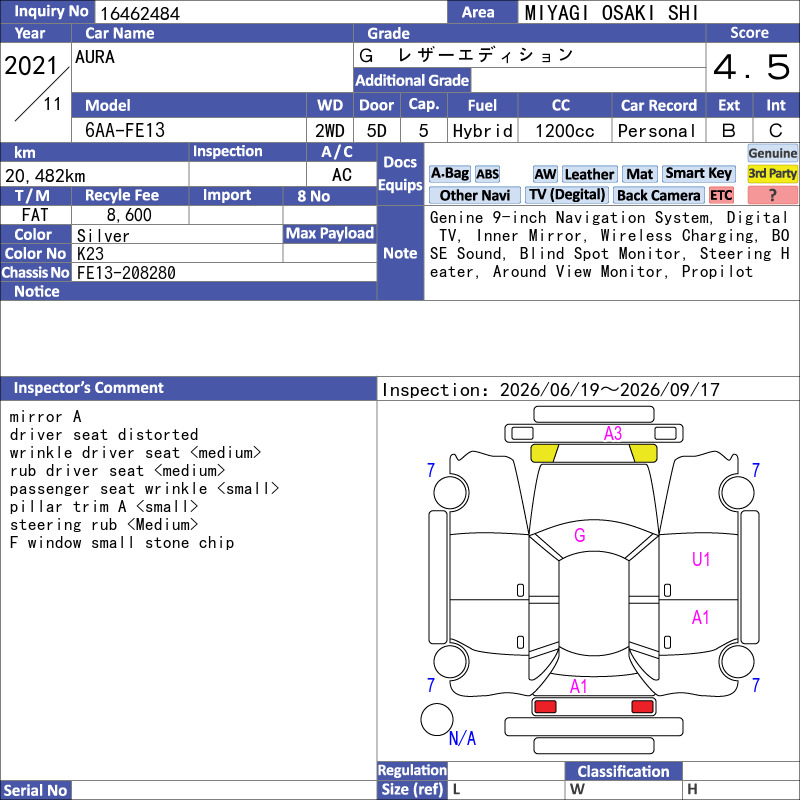
Task: Click the ABS equipment badge
Action: point(487,174)
